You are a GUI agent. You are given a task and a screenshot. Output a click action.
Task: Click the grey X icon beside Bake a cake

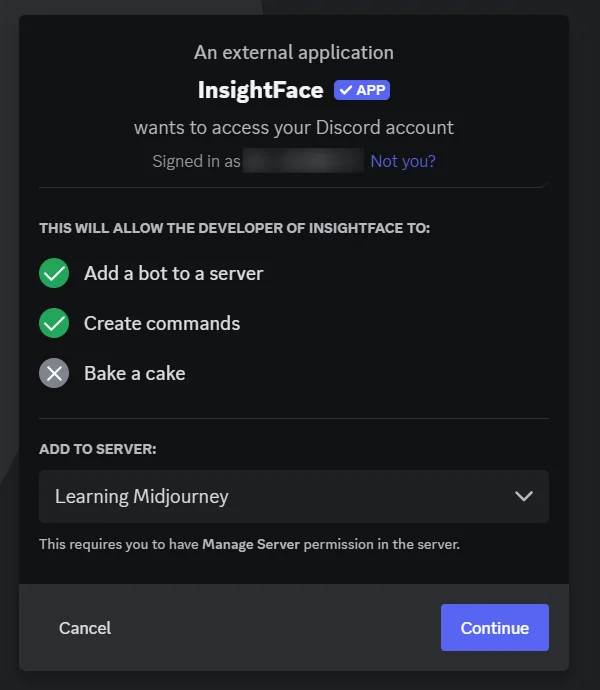pos(54,373)
